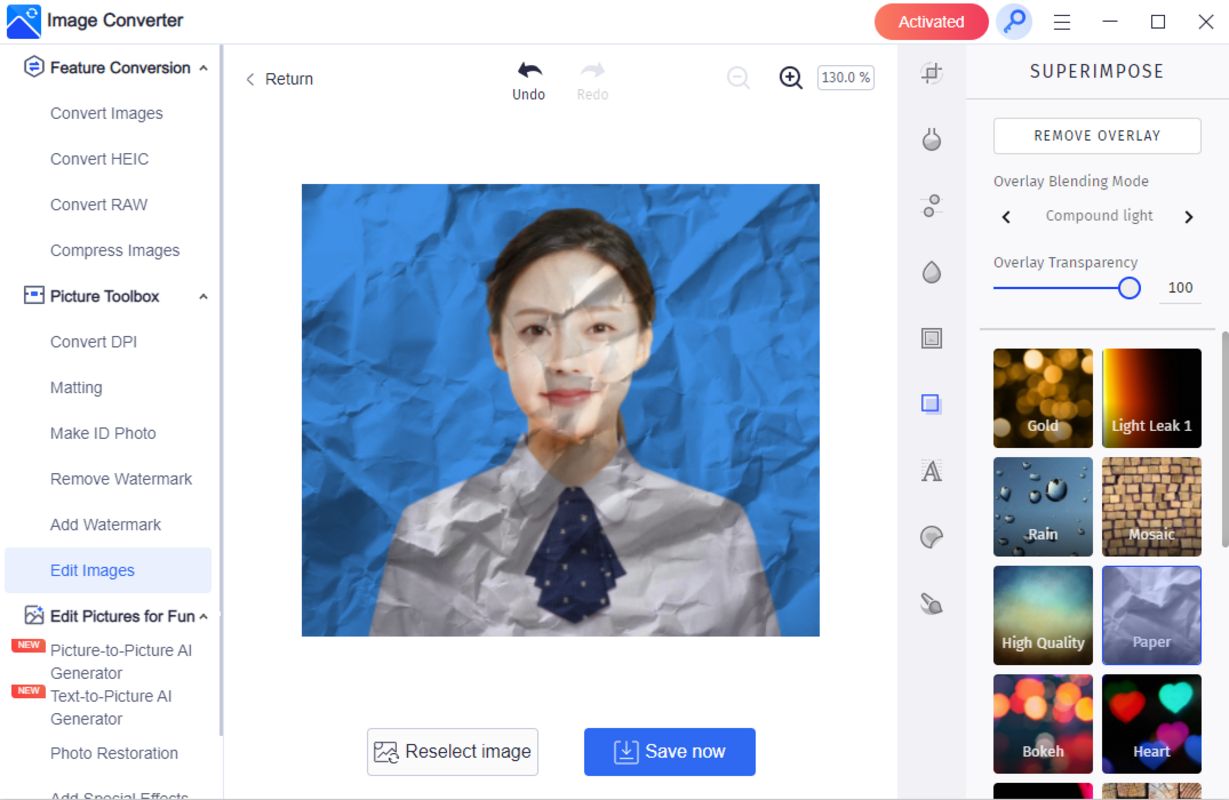Click the Save now button
Image resolution: width=1229 pixels, height=800 pixels.
click(670, 752)
